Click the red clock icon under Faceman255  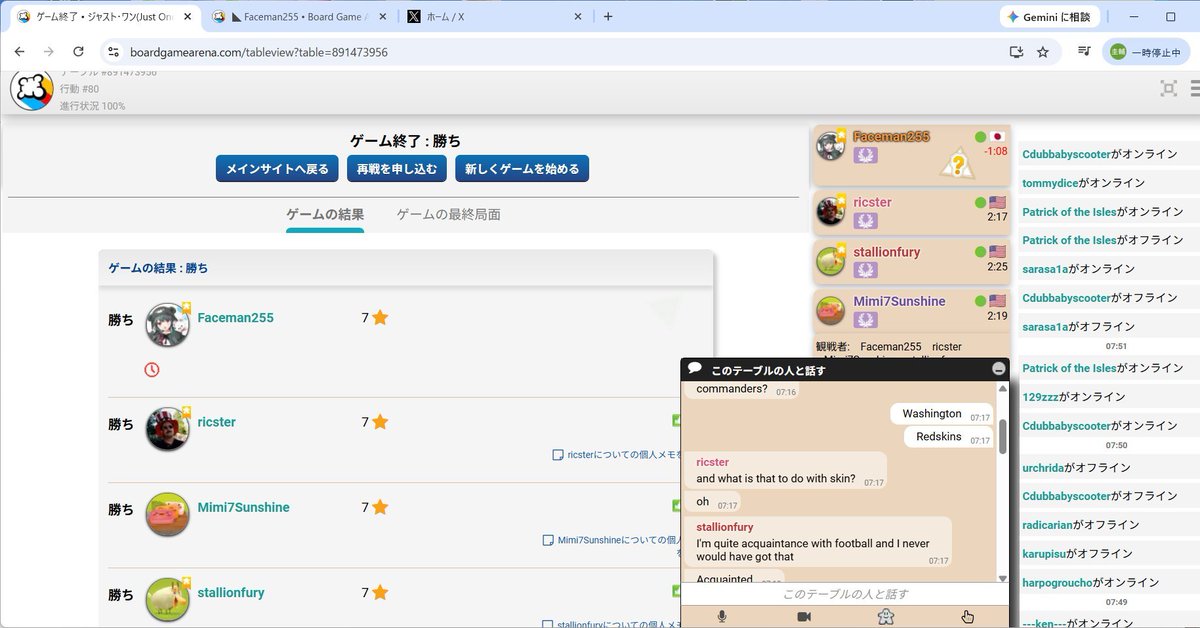coord(152,370)
